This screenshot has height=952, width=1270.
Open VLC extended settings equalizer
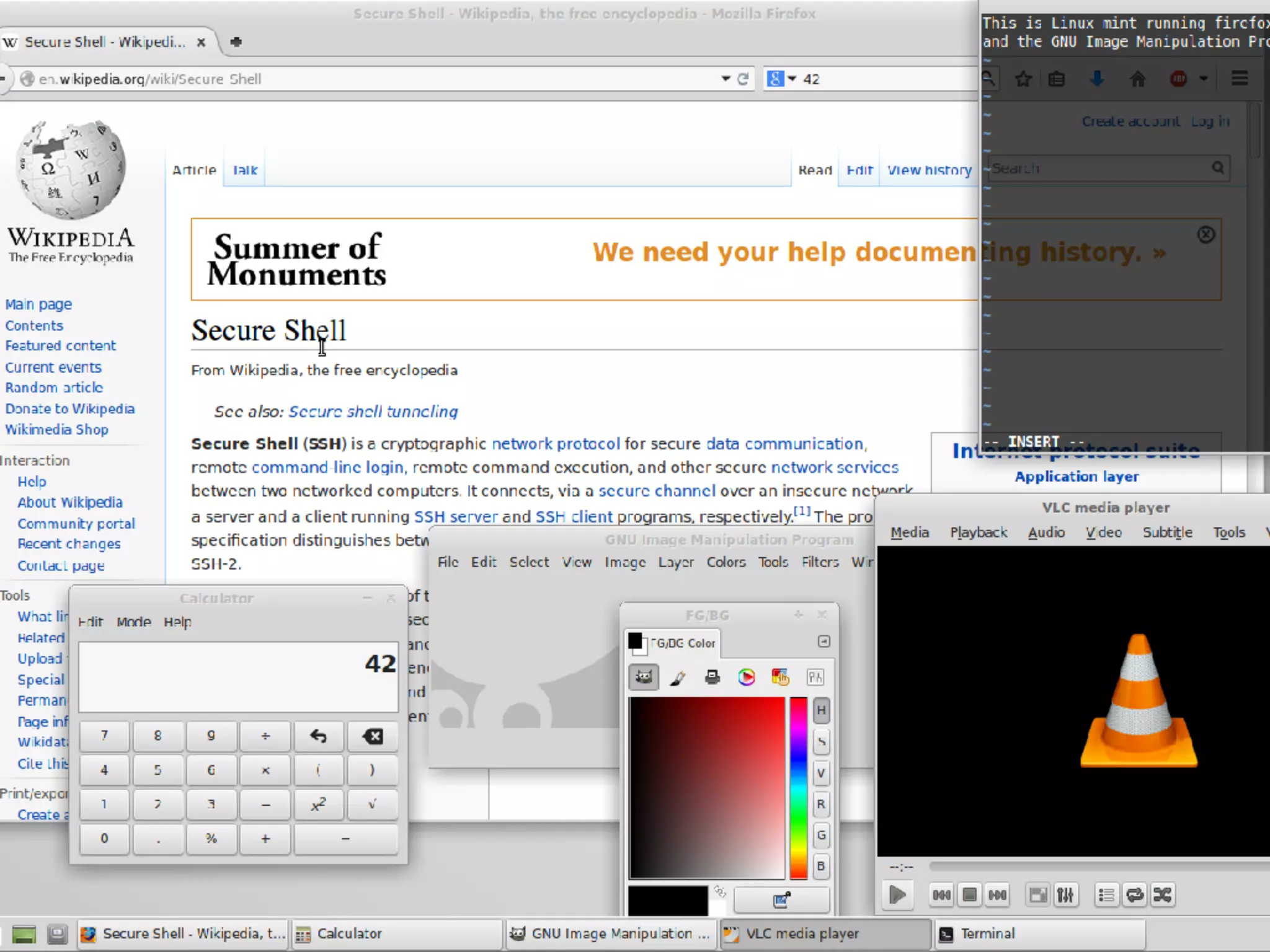pyautogui.click(x=1065, y=895)
